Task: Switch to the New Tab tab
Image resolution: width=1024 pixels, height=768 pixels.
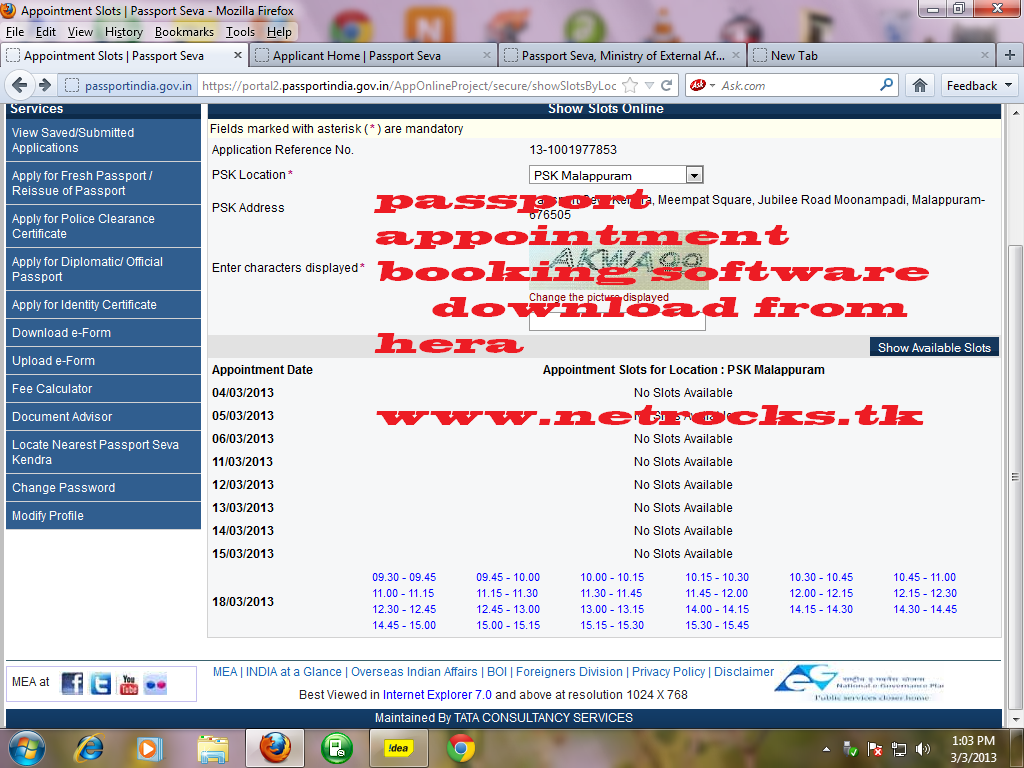Action: coord(871,56)
